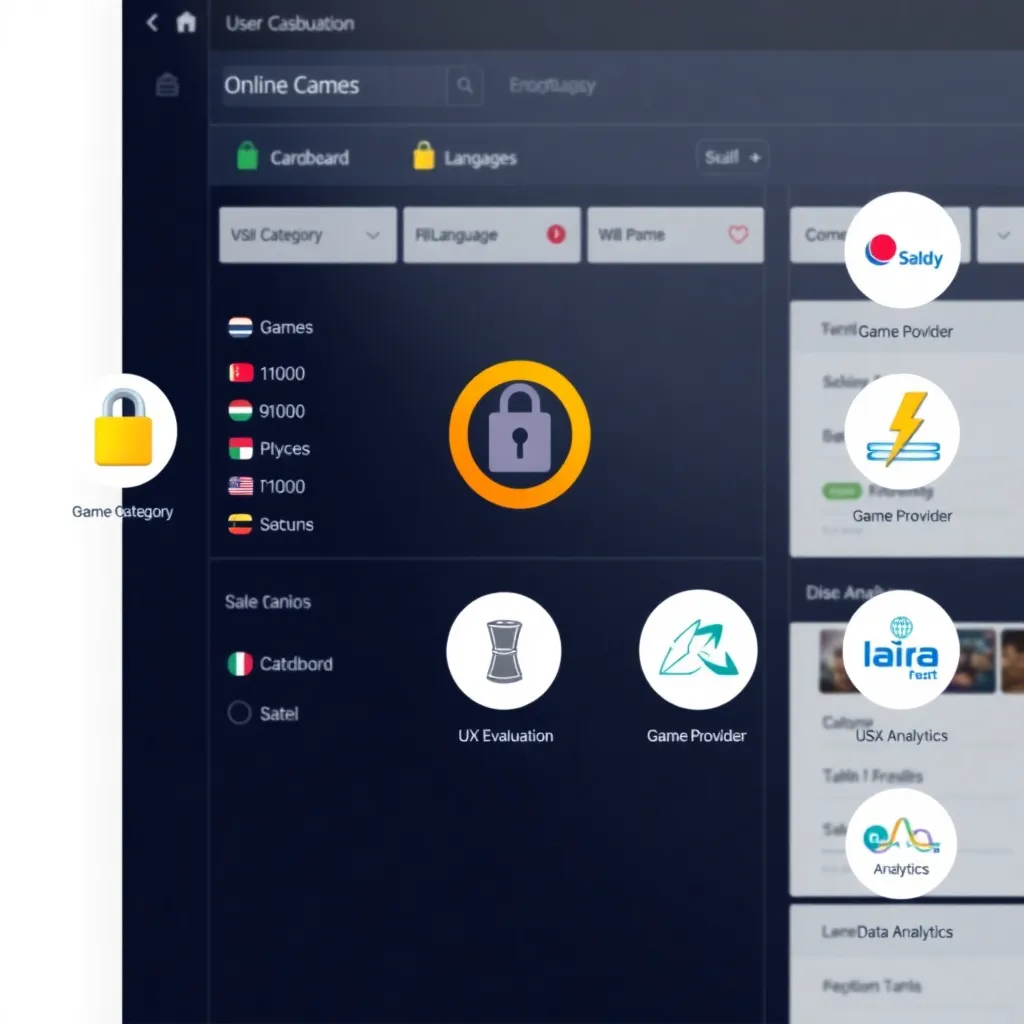1024x1024 pixels.
Task: Expand the chevron dropdown at far right
Action: [1003, 235]
